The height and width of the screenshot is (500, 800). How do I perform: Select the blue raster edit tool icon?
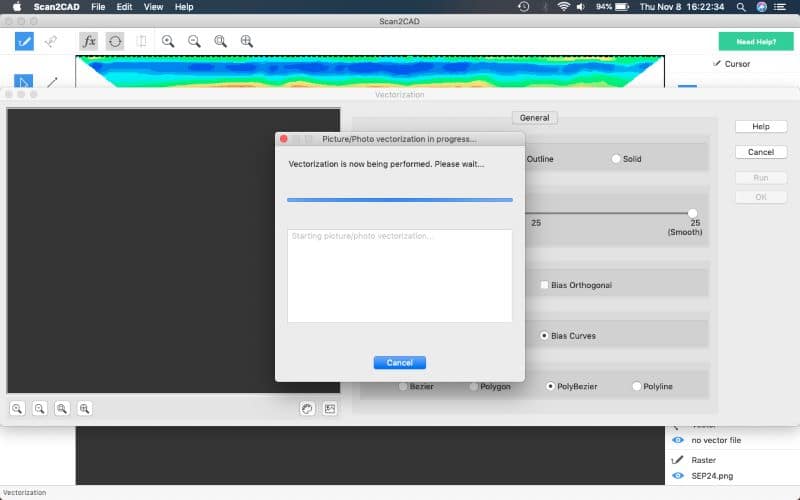click(24, 41)
